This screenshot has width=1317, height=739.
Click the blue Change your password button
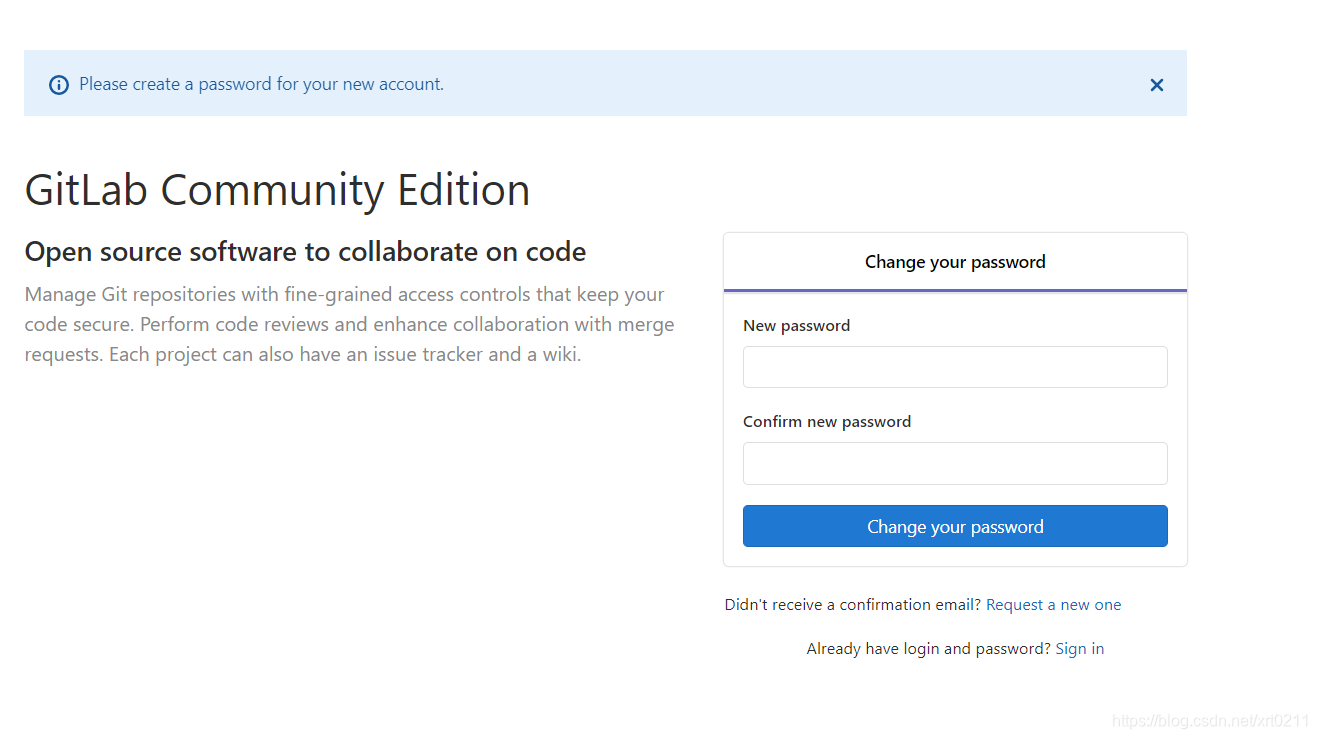point(955,526)
